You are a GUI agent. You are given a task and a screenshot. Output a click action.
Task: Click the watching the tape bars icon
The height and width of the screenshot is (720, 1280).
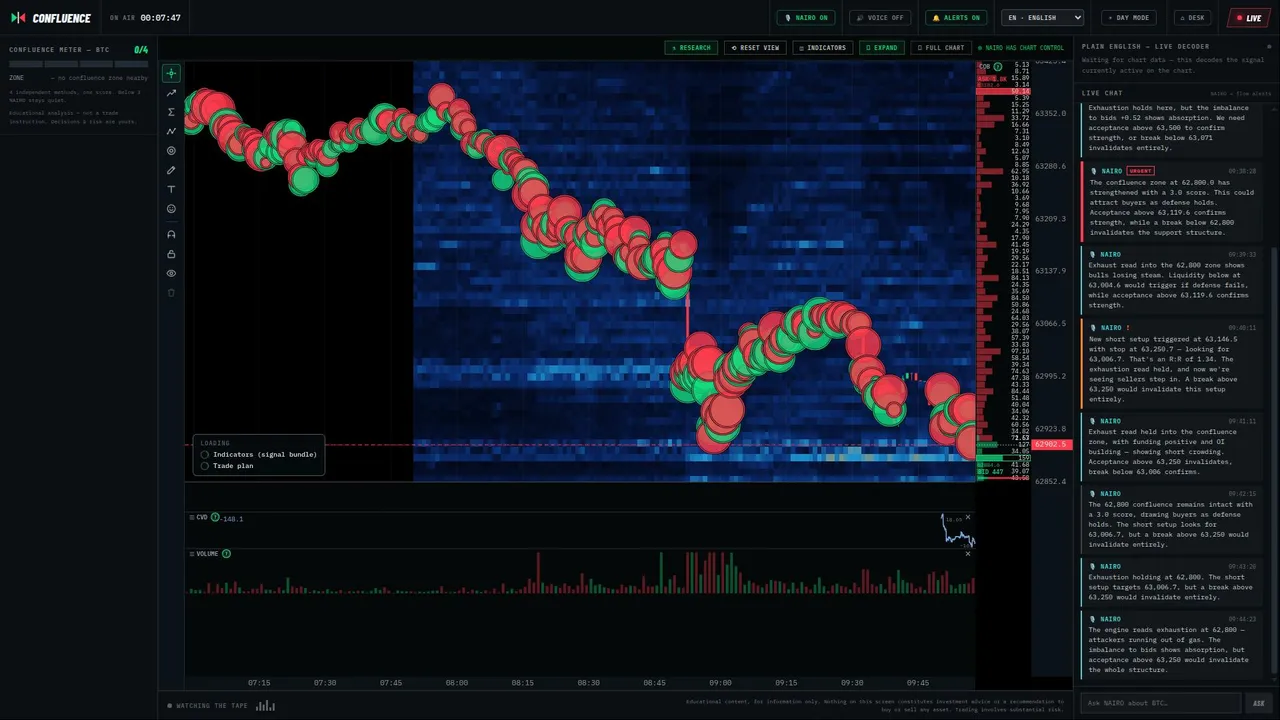[x=265, y=706]
